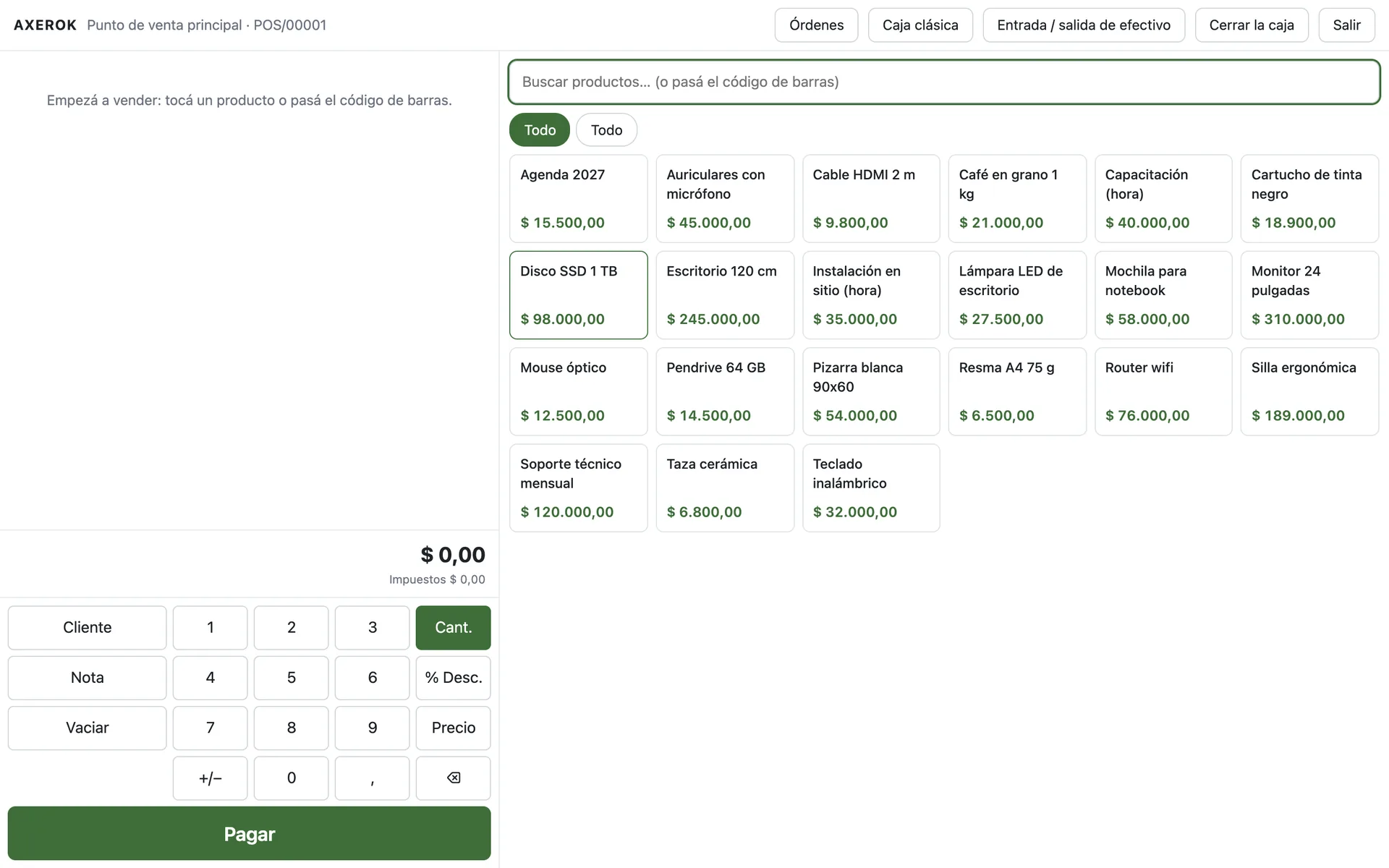The height and width of the screenshot is (868, 1389).
Task: Select the outlined white Todo category chip
Action: coord(606,130)
